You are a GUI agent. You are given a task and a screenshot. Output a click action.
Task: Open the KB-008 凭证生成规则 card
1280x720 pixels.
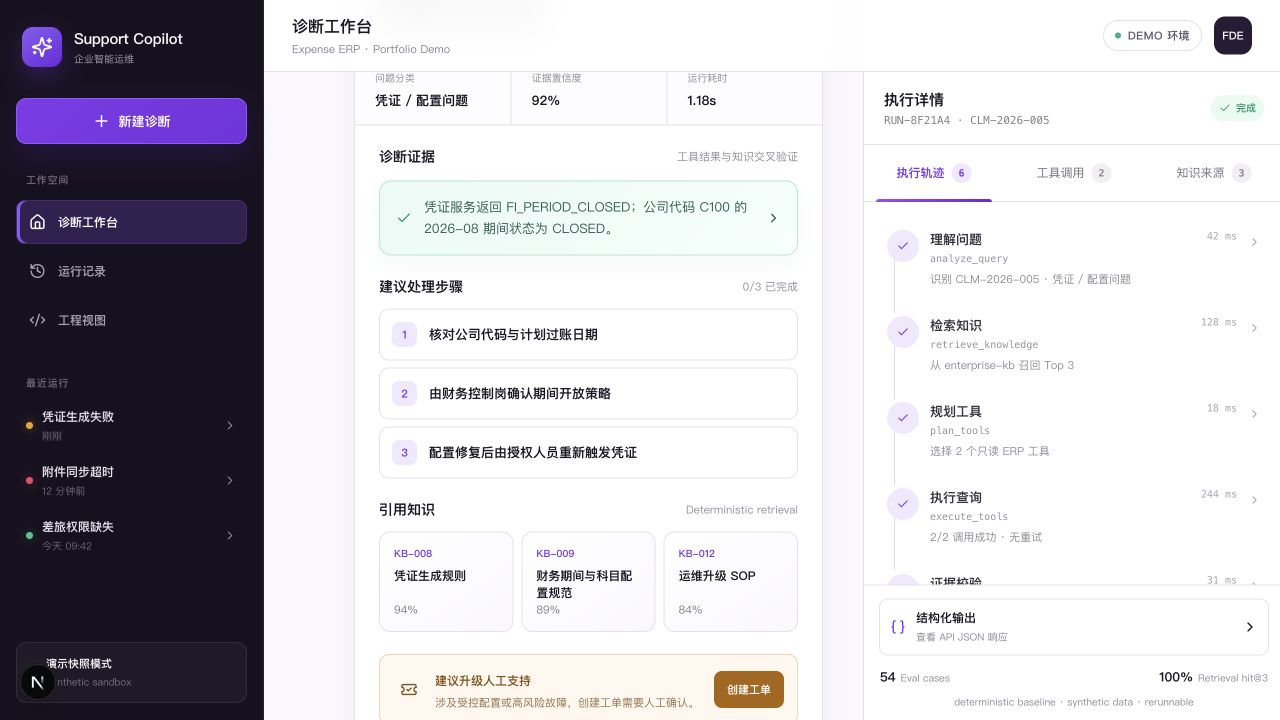(x=446, y=582)
